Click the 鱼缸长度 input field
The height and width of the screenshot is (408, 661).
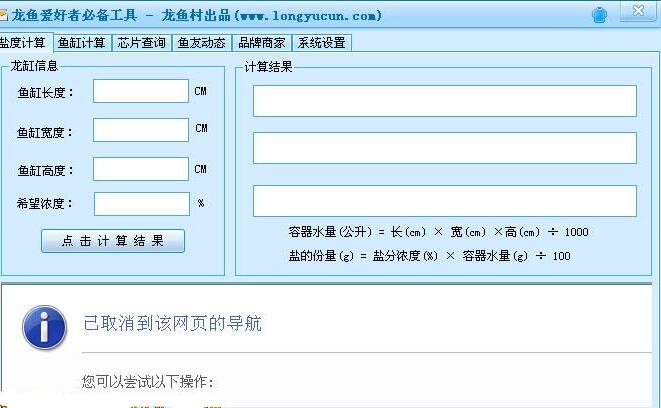pyautogui.click(x=141, y=91)
